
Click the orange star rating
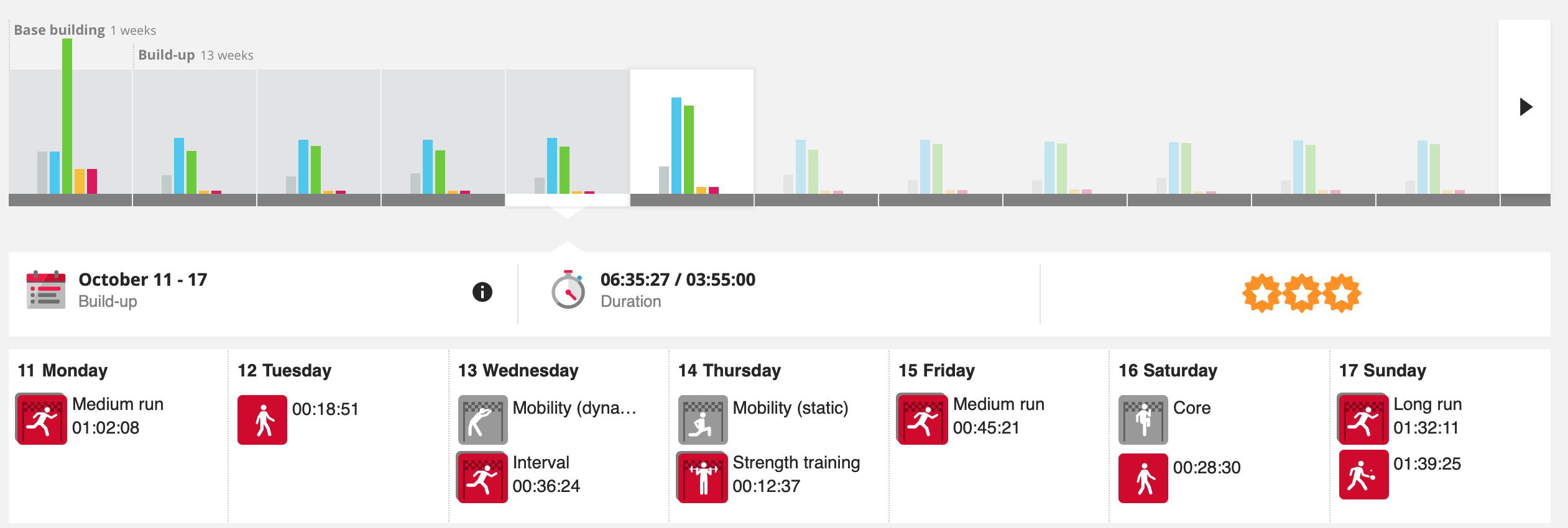pyautogui.click(x=1301, y=293)
